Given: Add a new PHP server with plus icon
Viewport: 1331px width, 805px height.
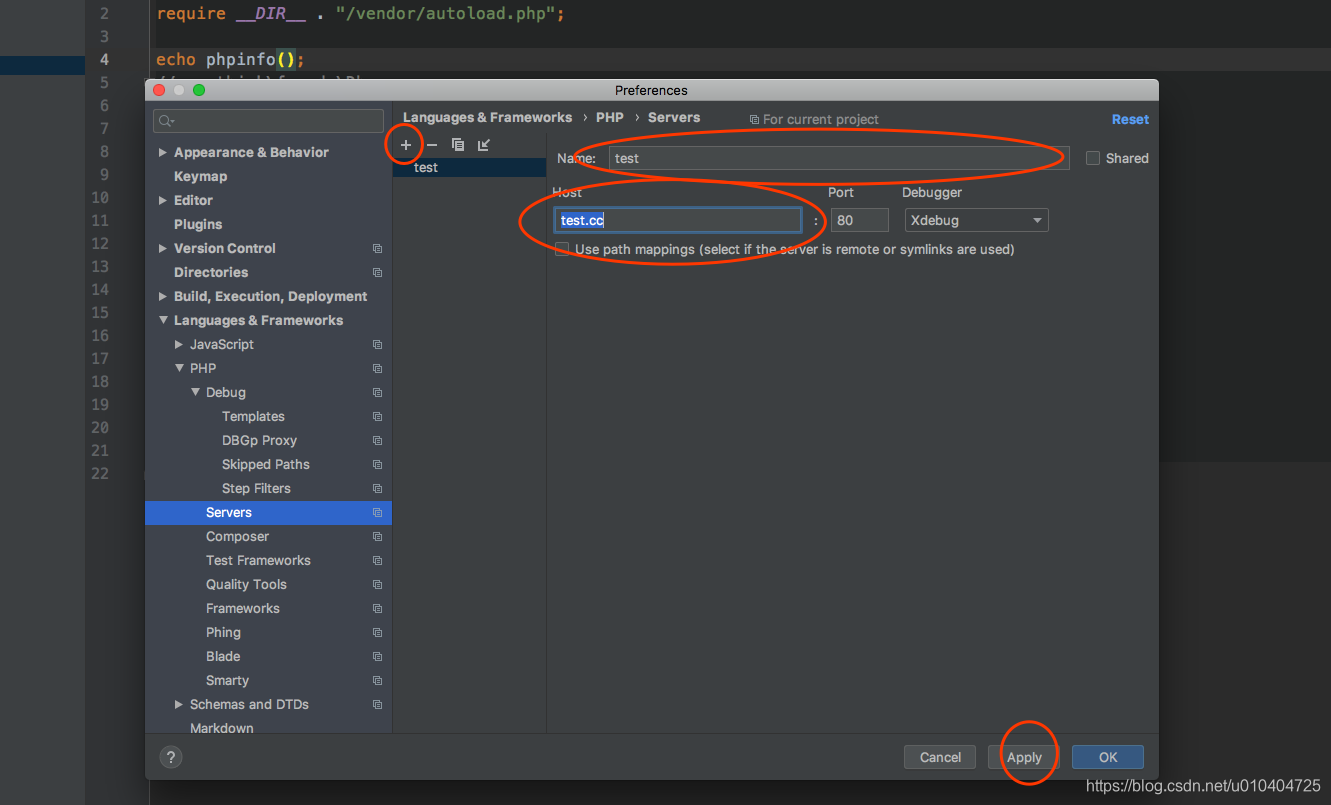Looking at the screenshot, I should pyautogui.click(x=406, y=145).
